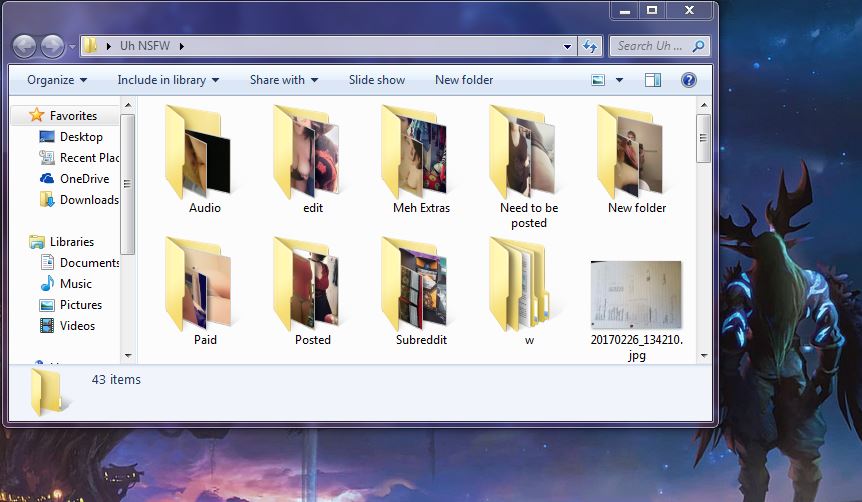Viewport: 862px width, 502px height.
Task: Select Favorites in the navigation pane
Action: (x=73, y=115)
